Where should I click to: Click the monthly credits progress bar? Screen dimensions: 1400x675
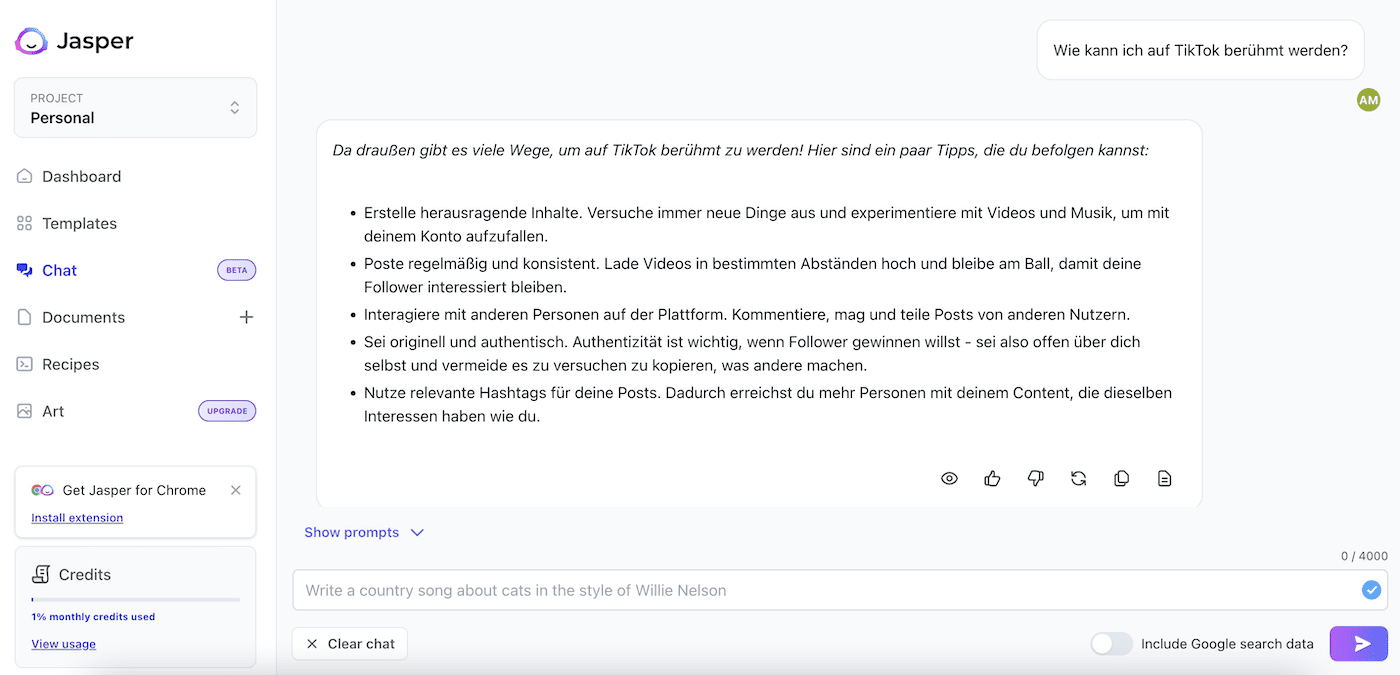pos(136,600)
